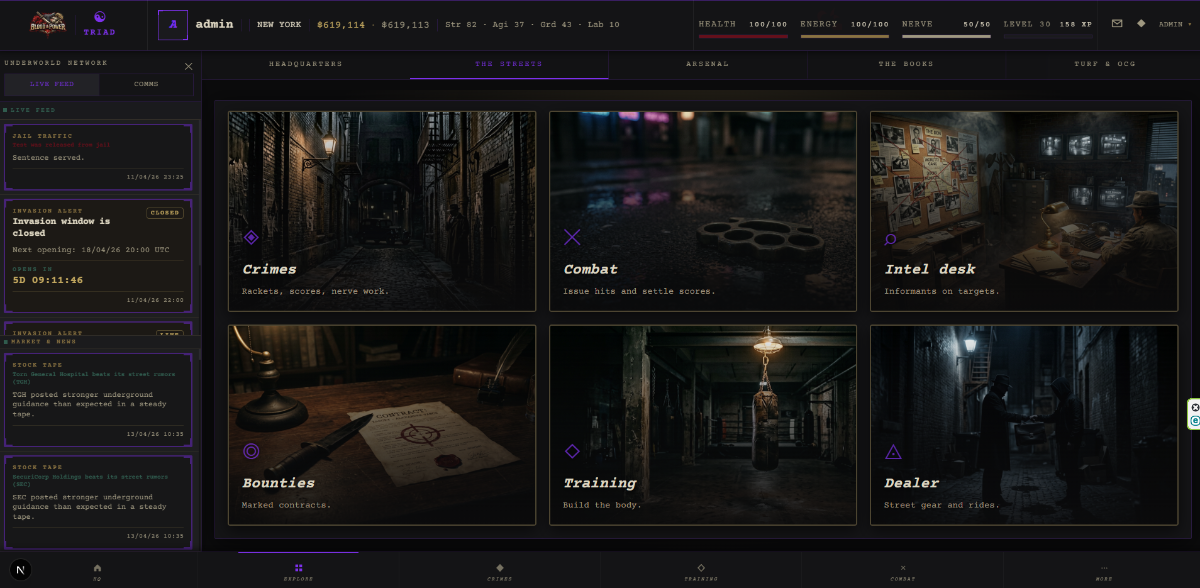Open the Intel desk card

[1024, 211]
